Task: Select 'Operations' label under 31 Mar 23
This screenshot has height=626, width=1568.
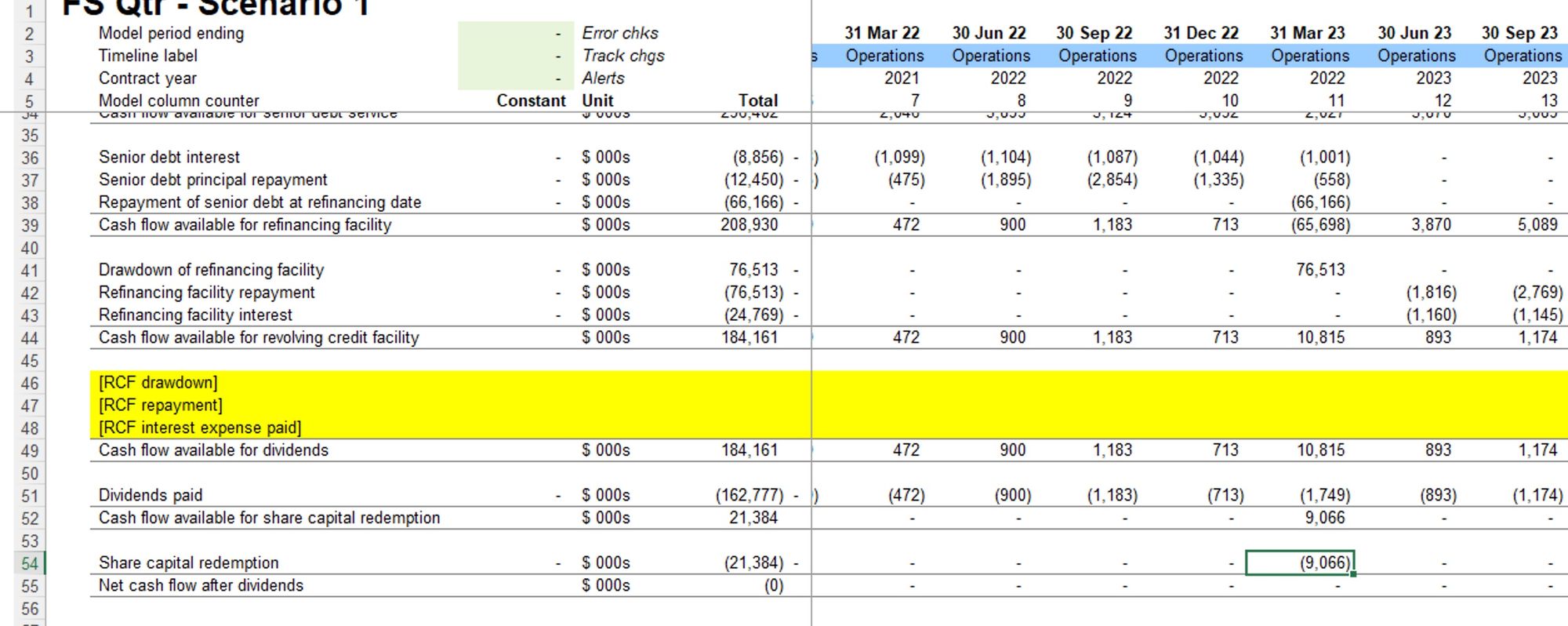Action: (x=1310, y=56)
